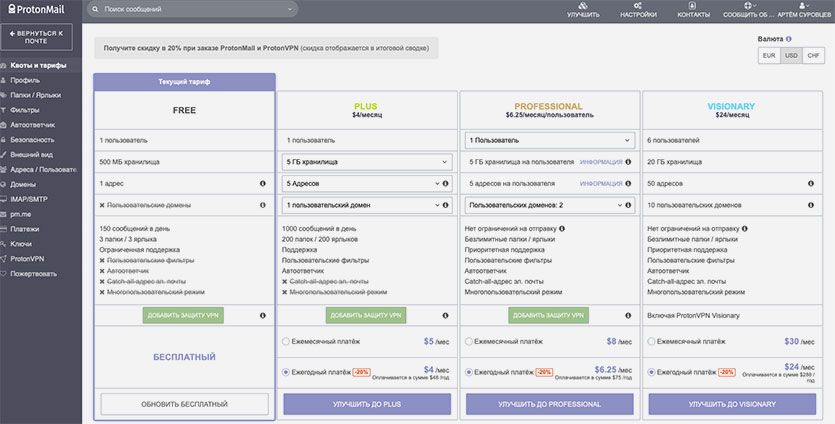Click the Поиск сообщений search field
The width and height of the screenshot is (835, 424).
tap(193, 10)
